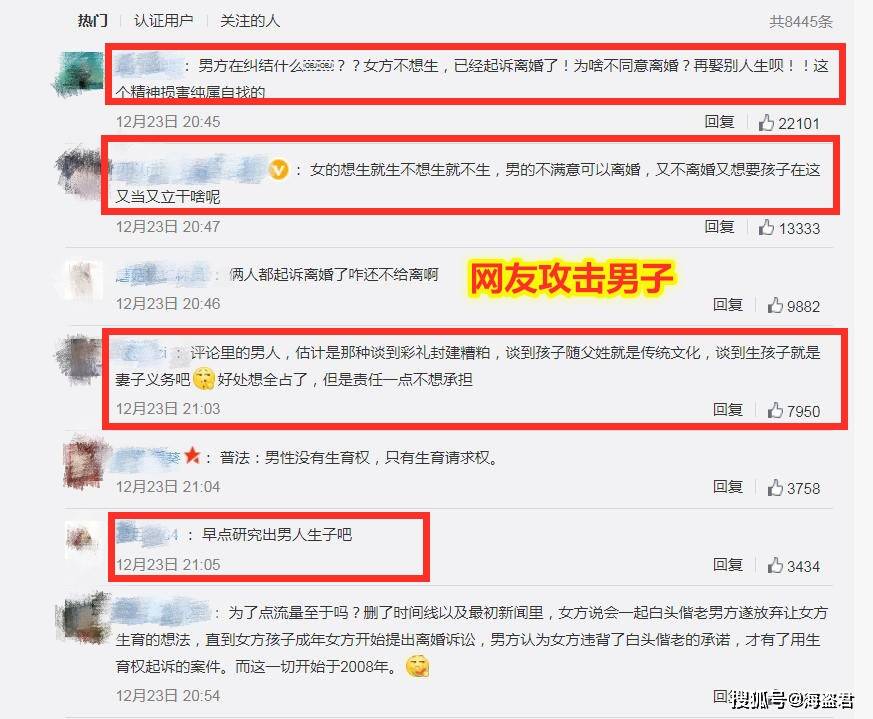
Task: Switch to the 热门 tab
Action: point(92,21)
